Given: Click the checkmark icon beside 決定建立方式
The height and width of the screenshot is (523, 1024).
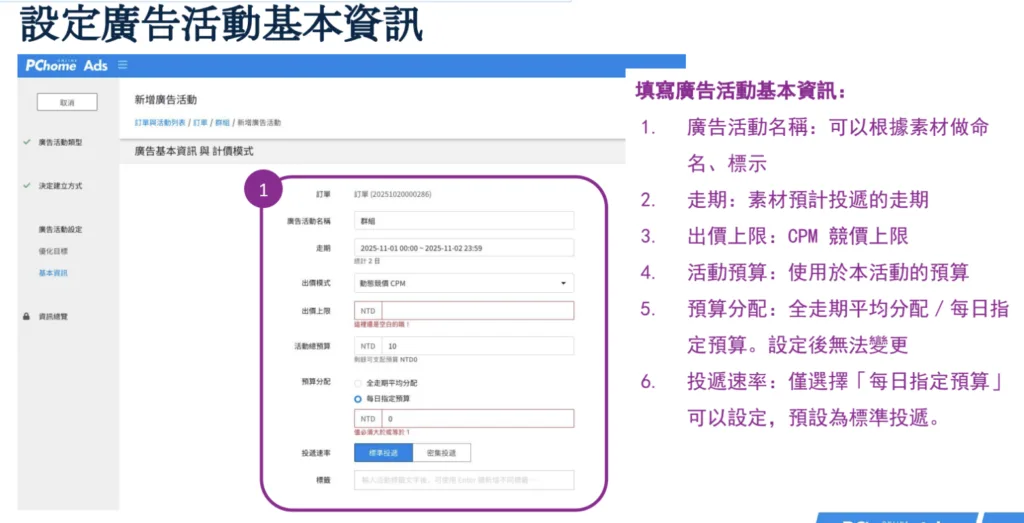Looking at the screenshot, I should click(26, 186).
